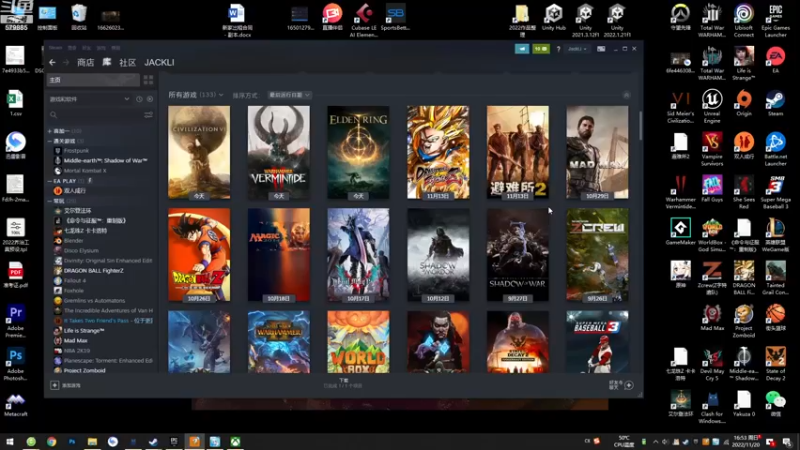Image resolution: width=800 pixels, height=450 pixels.
Task: Open the JackLi account dropdown in title bar
Action: (x=577, y=49)
